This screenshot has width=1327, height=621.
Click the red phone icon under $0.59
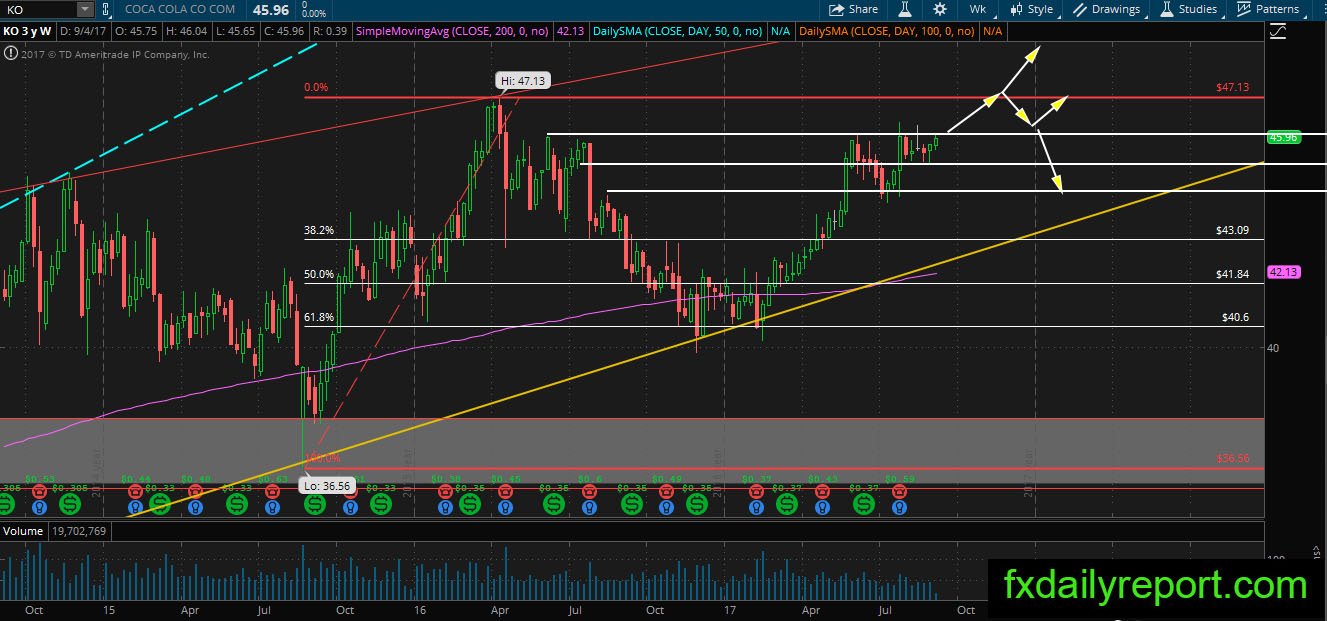[x=898, y=492]
